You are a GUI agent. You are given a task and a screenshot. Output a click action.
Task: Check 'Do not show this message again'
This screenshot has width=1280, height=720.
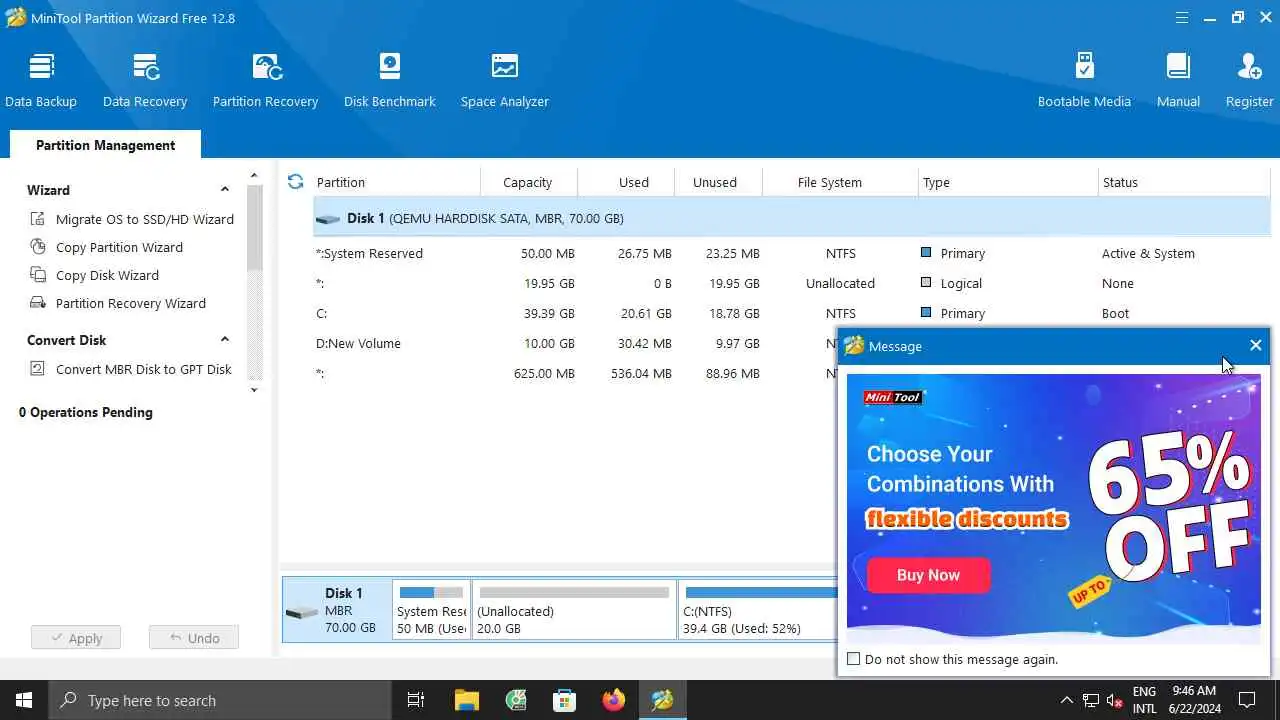coord(853,659)
